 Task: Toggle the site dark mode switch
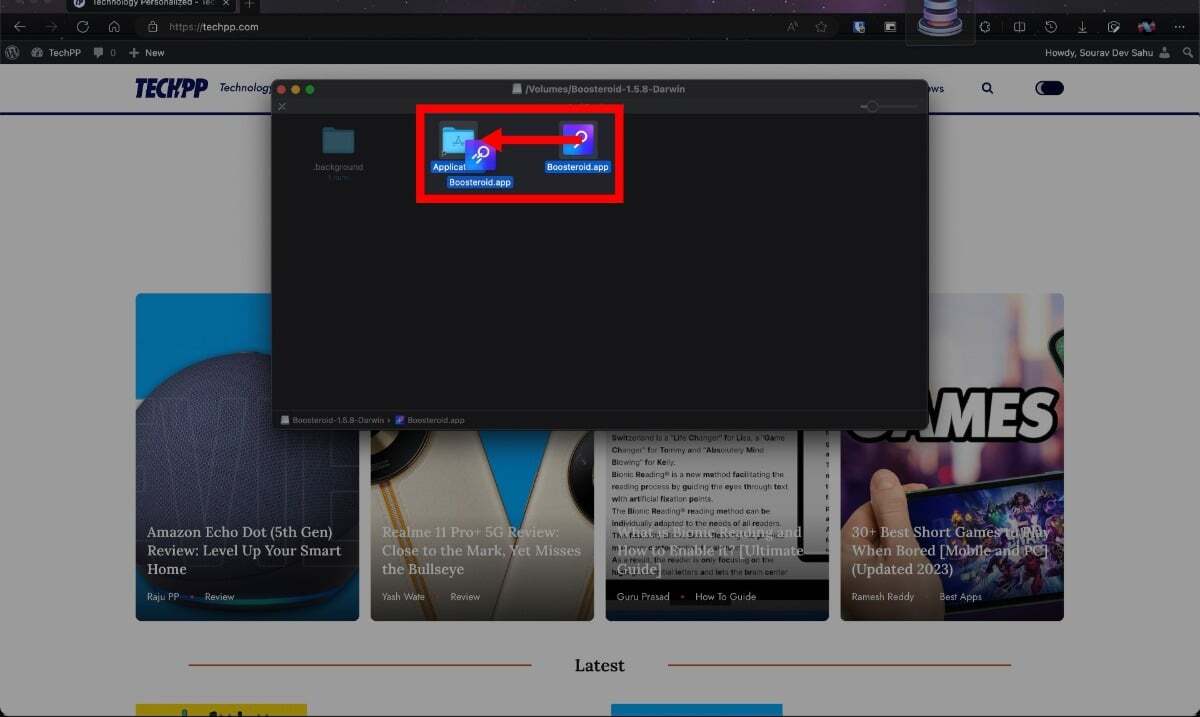pyautogui.click(x=1049, y=88)
